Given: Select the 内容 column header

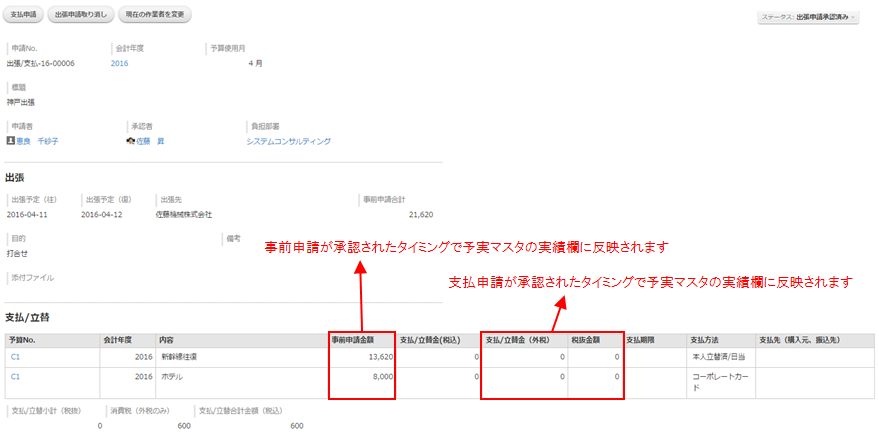Looking at the screenshot, I should click(x=242, y=340).
